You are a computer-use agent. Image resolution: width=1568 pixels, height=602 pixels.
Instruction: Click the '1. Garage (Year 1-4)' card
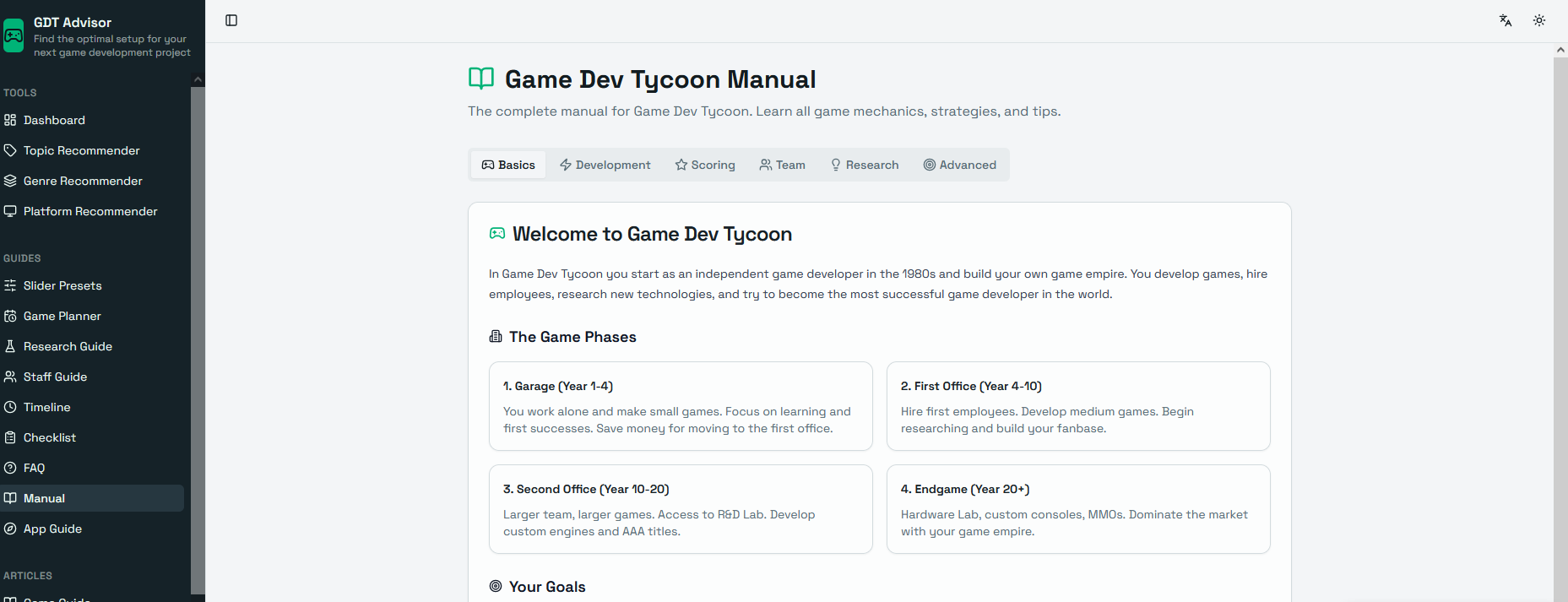681,406
